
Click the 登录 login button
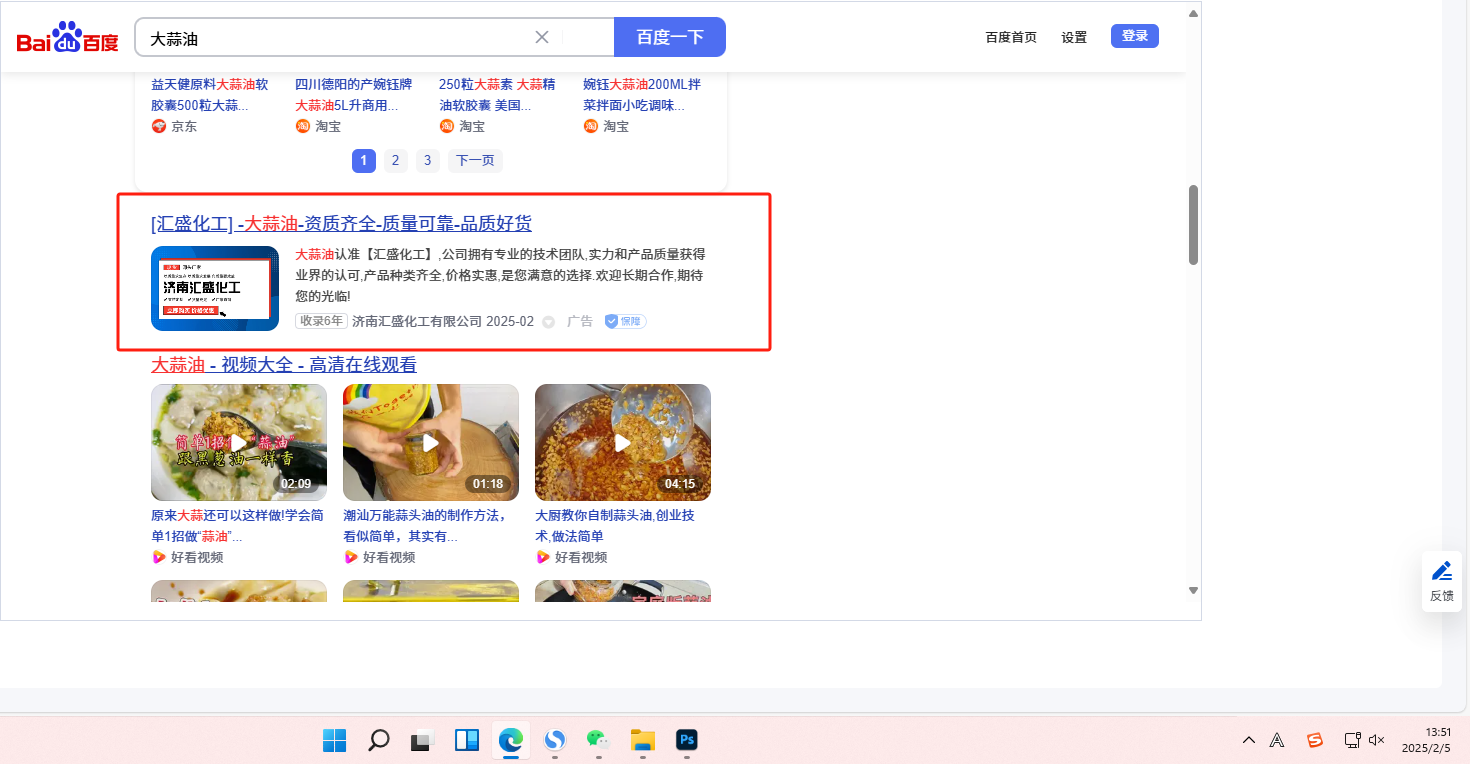[x=1135, y=36]
